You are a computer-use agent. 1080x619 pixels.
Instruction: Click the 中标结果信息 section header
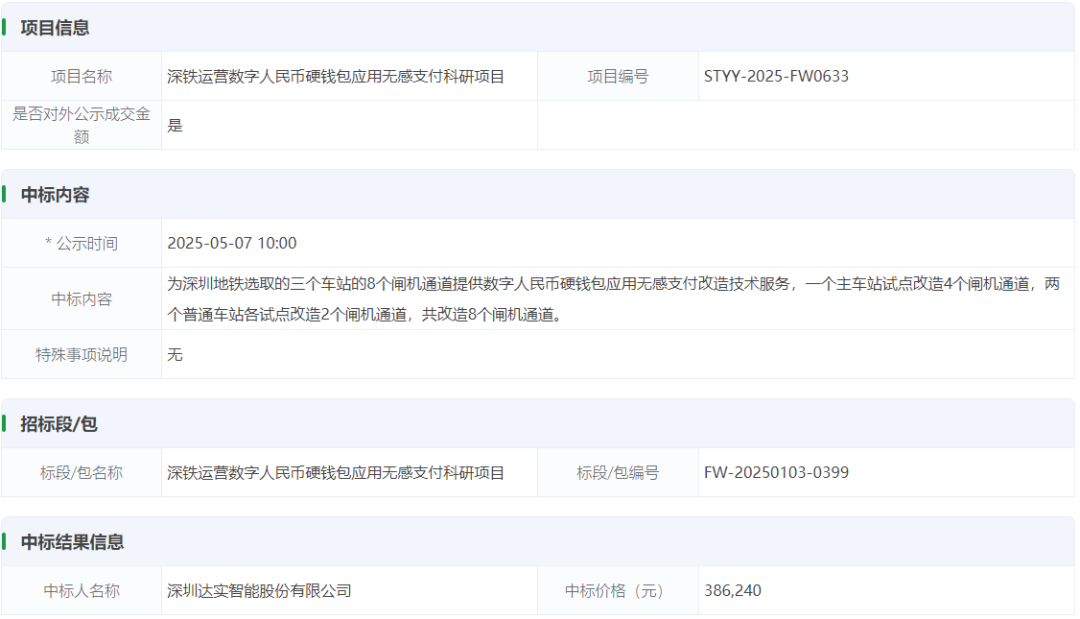point(72,542)
